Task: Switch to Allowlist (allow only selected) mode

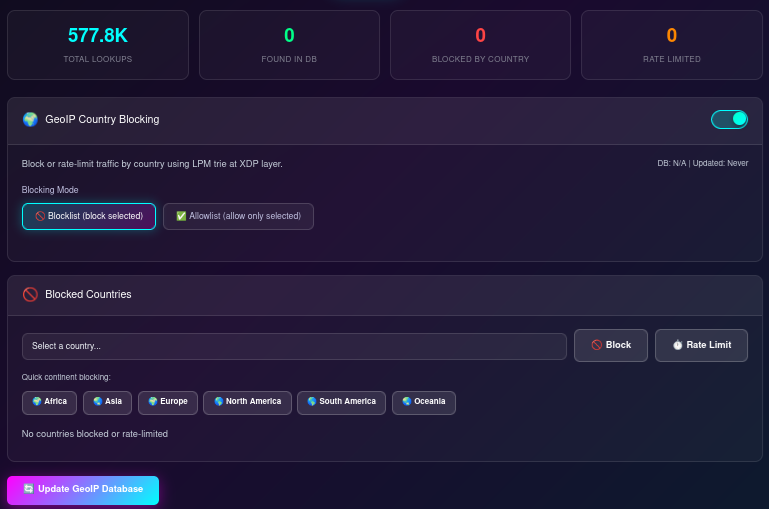Action: pyautogui.click(x=238, y=216)
